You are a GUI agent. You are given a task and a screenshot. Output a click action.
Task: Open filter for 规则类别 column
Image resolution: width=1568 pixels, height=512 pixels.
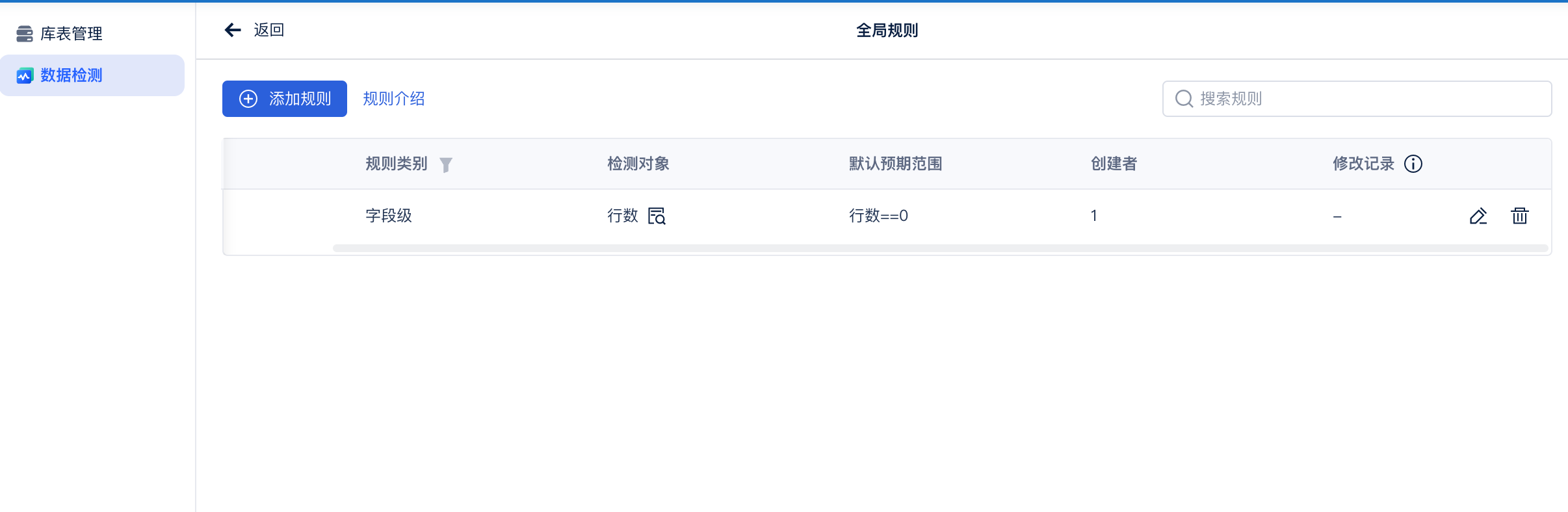click(x=446, y=165)
